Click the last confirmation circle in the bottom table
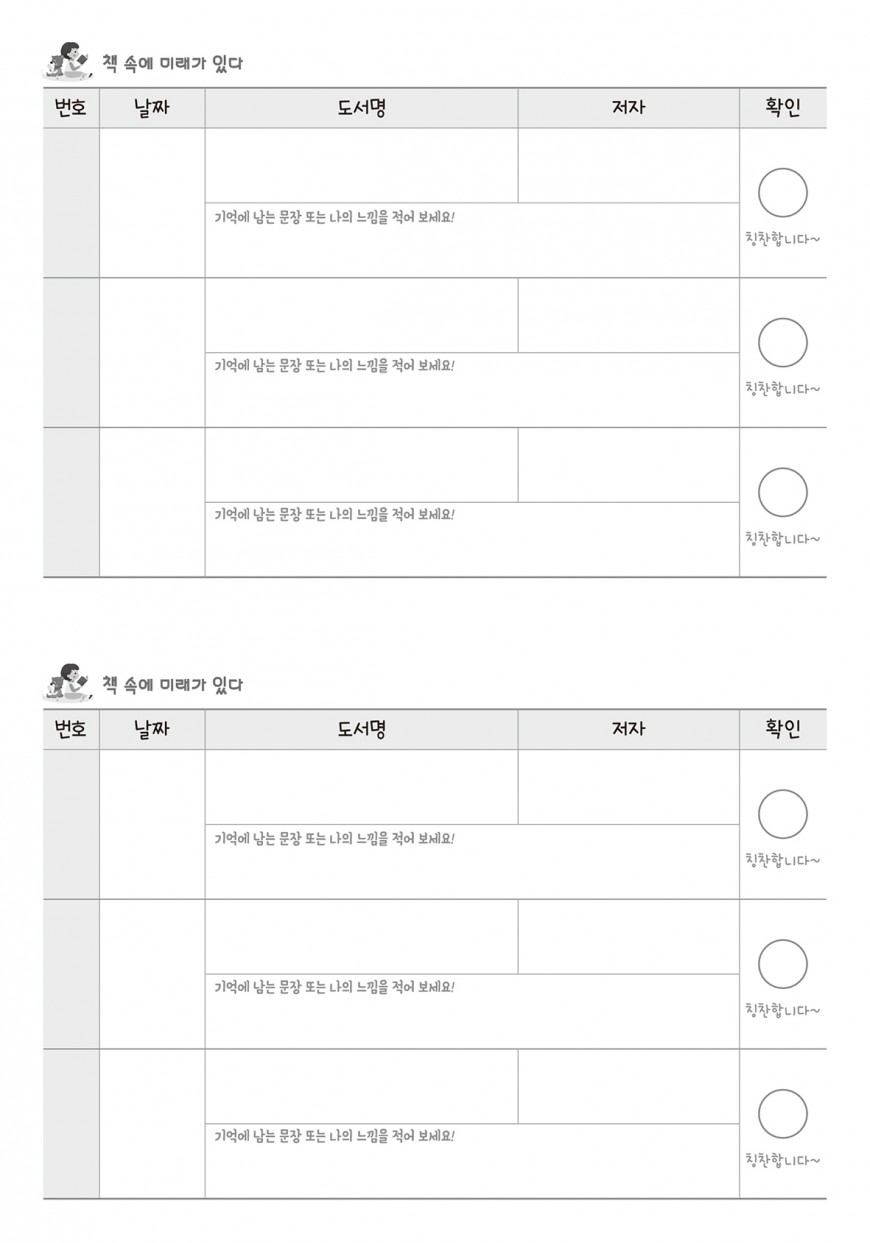Viewport: 870px width, 1243px height. [x=783, y=1114]
